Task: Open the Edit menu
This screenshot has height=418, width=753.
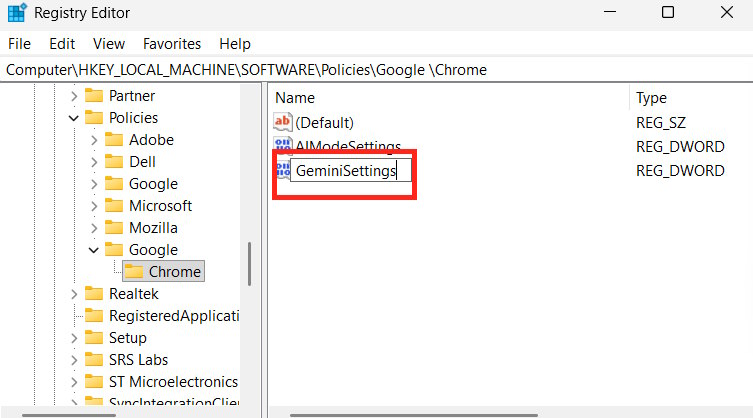Action: 62,44
